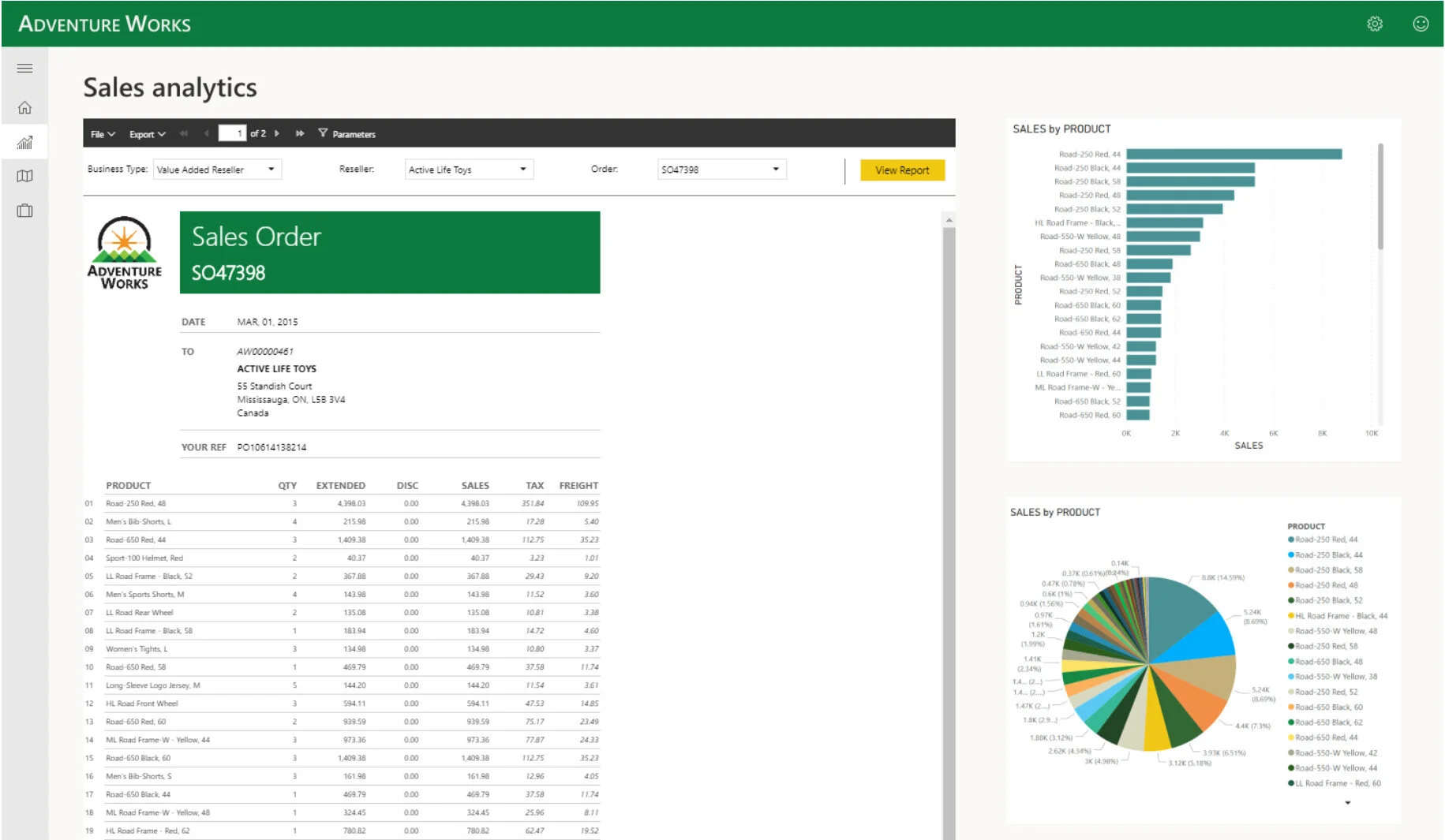Select the Road-250 Red, 44 bar
Image resolution: width=1445 pixels, height=840 pixels.
point(1233,154)
